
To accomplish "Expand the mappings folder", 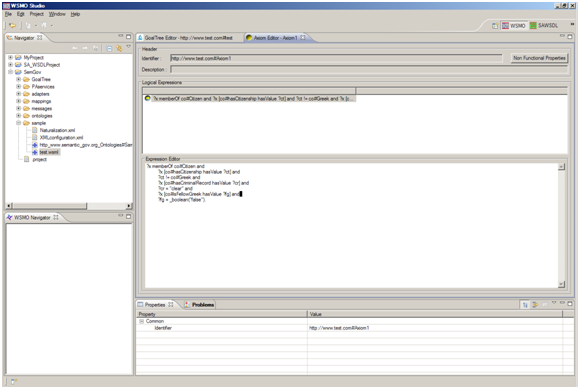I will 18,101.
